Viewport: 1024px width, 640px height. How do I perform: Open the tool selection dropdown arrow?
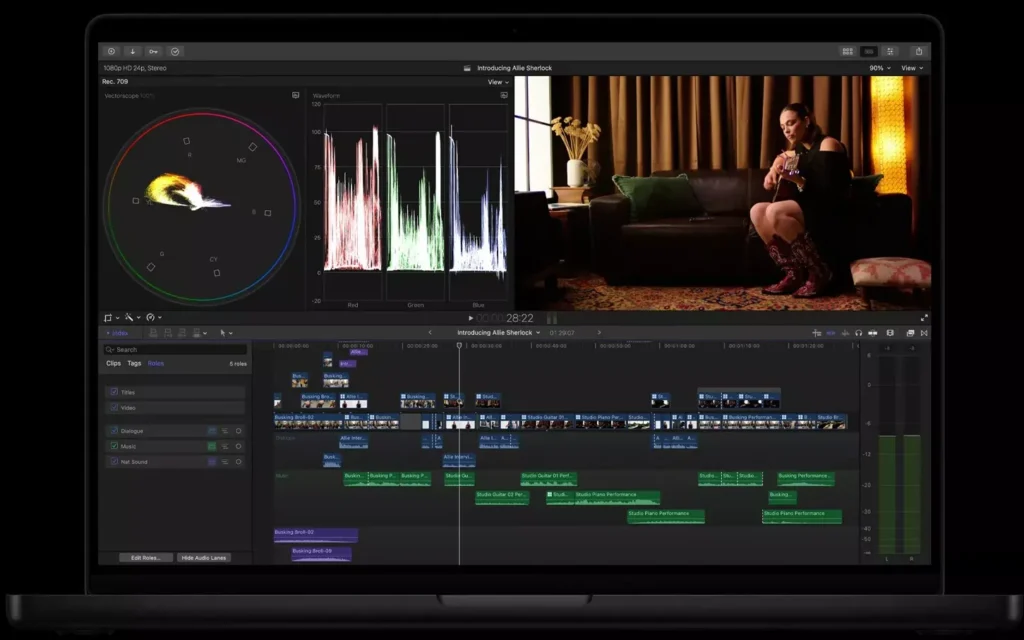pos(231,333)
